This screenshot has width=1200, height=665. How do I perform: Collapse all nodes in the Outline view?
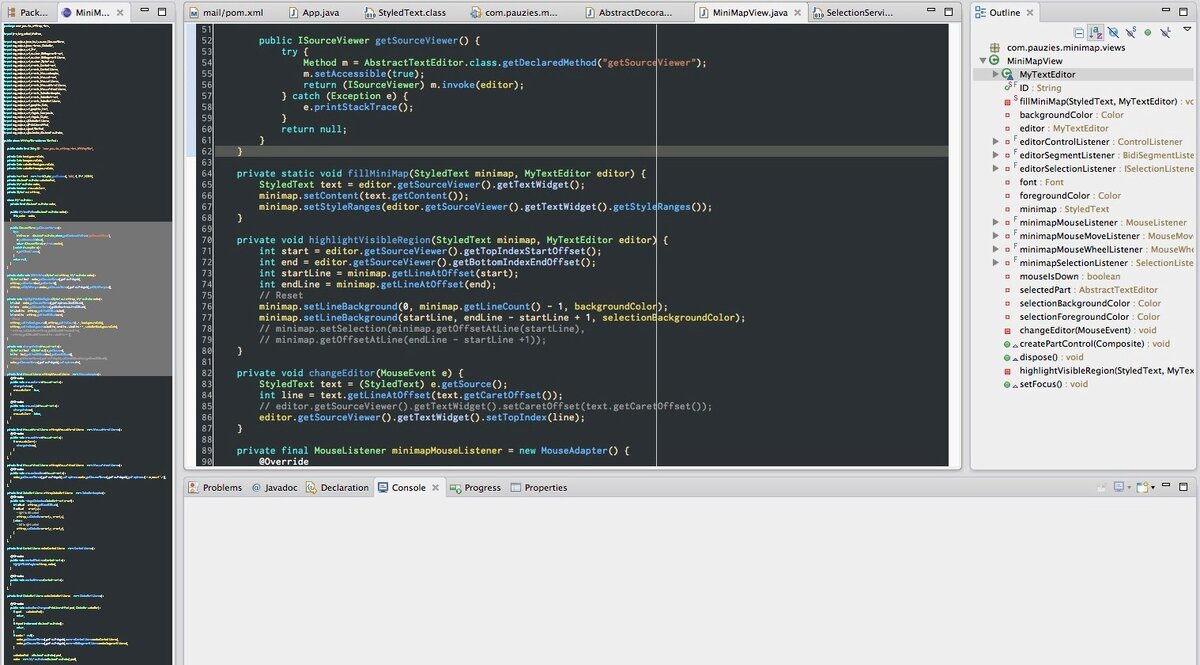1079,33
